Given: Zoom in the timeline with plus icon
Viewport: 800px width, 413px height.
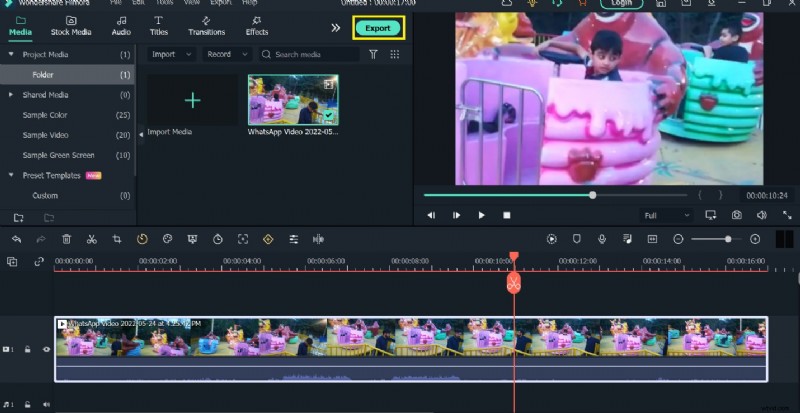Looking at the screenshot, I should (755, 239).
